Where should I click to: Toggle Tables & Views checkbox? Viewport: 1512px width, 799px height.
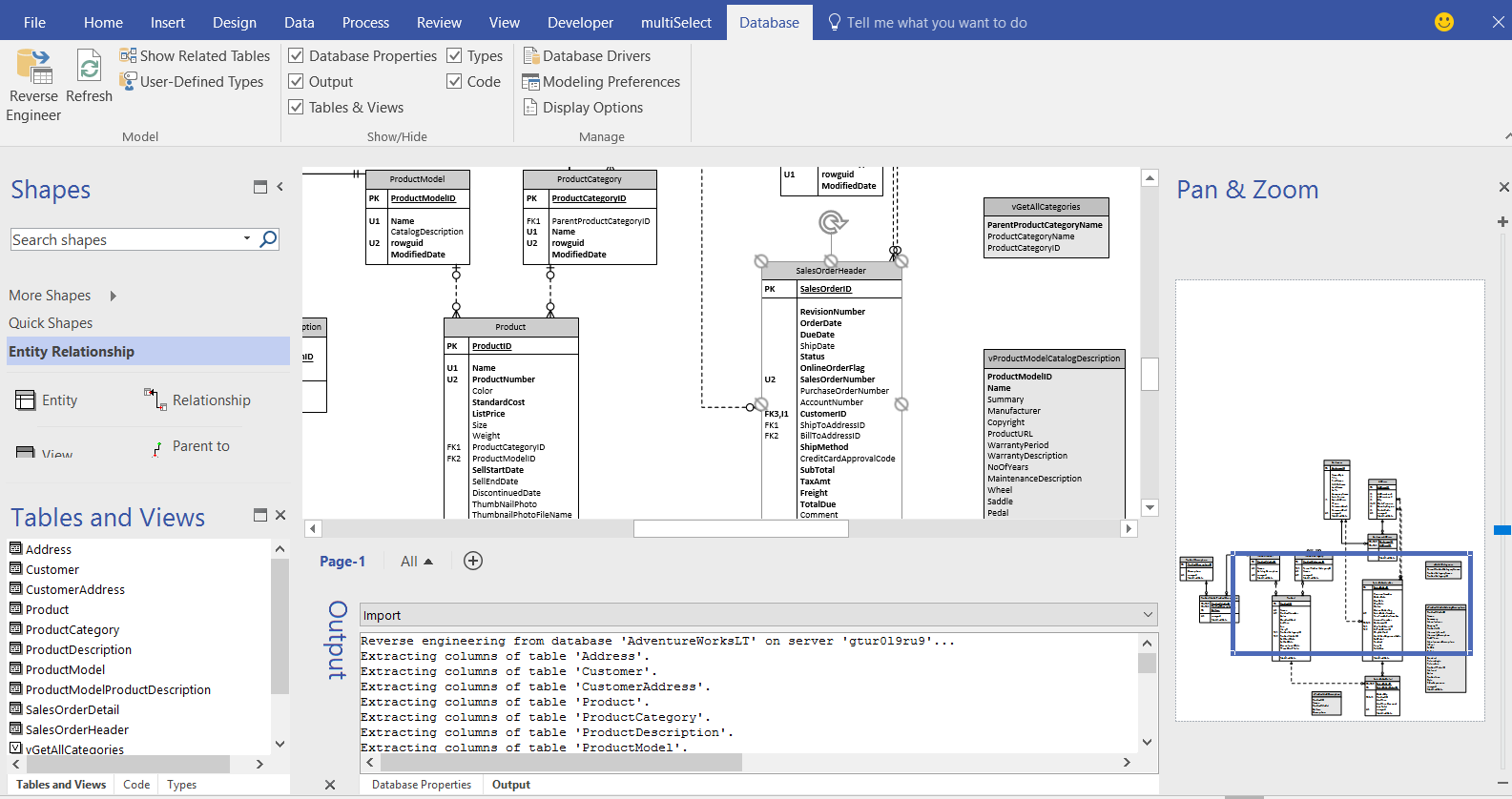click(x=297, y=108)
